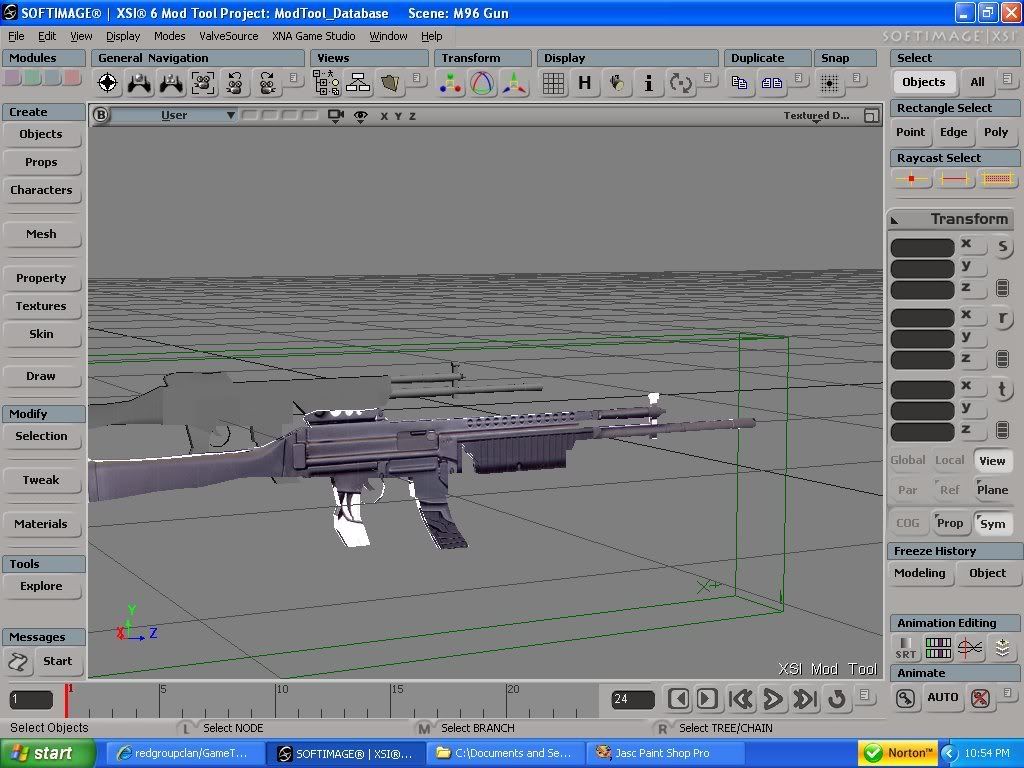Click the rotate tool colored circle icon
Viewport: 1024px width, 768px height.
482,83
